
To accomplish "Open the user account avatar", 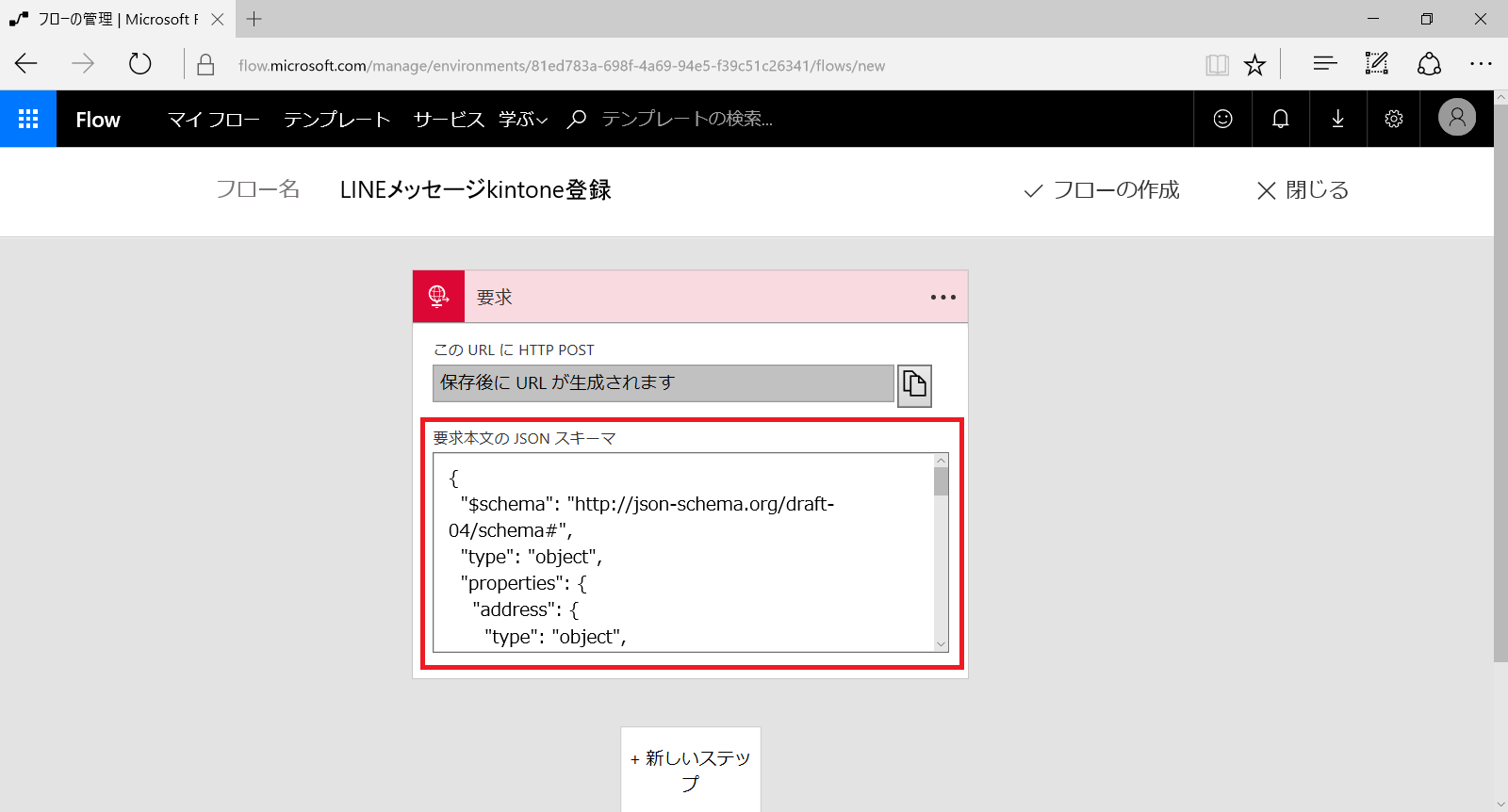I will point(1457,118).
